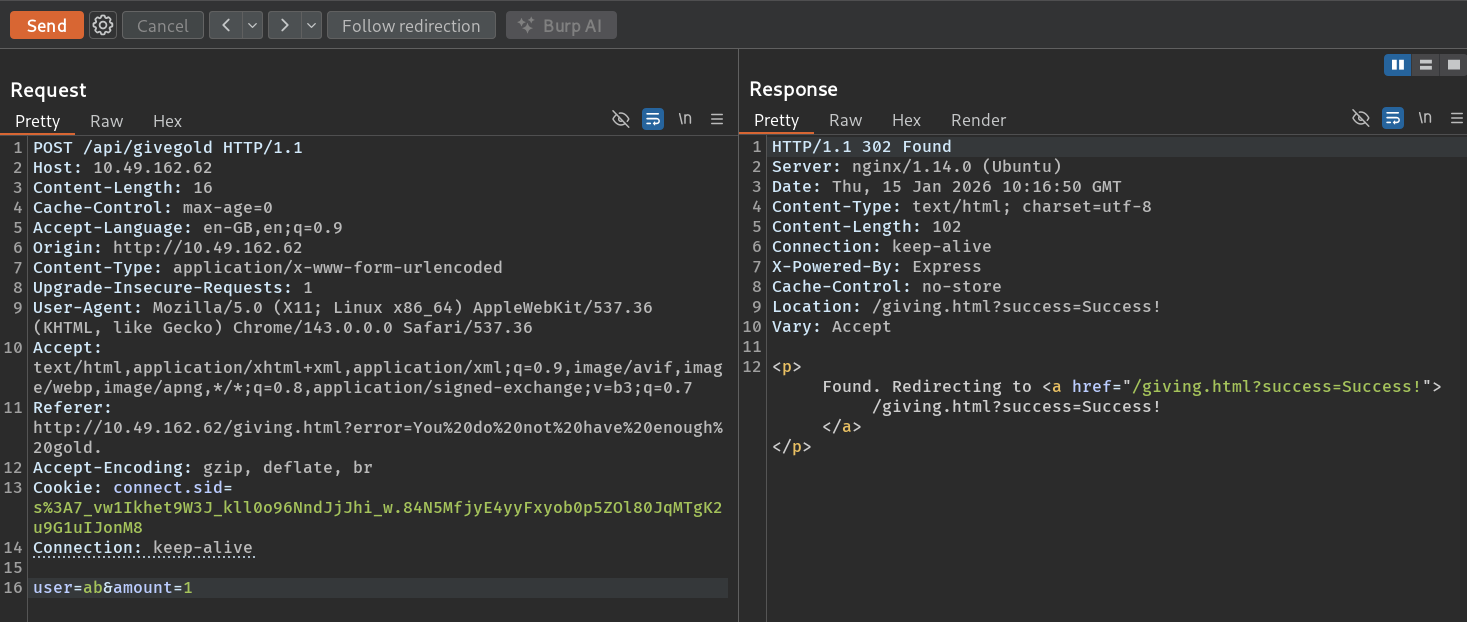Click the Follow redirection button
Viewport: 1467px width, 622px height.
411,25
